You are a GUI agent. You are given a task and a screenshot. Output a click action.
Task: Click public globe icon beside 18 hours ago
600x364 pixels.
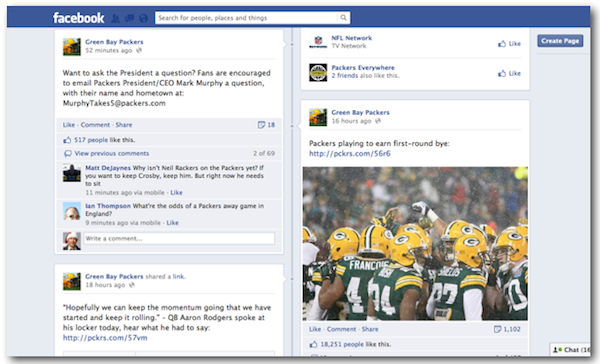pyautogui.click(x=132, y=285)
